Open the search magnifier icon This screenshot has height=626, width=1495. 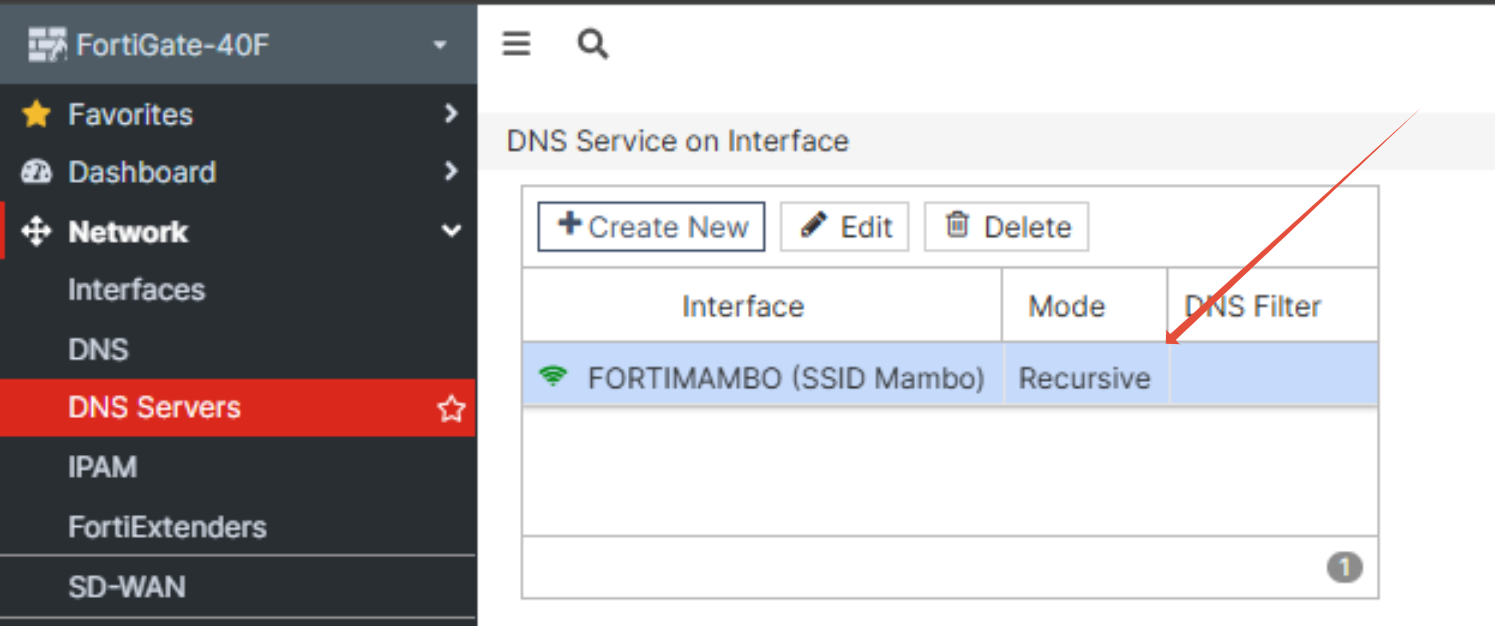(x=593, y=43)
